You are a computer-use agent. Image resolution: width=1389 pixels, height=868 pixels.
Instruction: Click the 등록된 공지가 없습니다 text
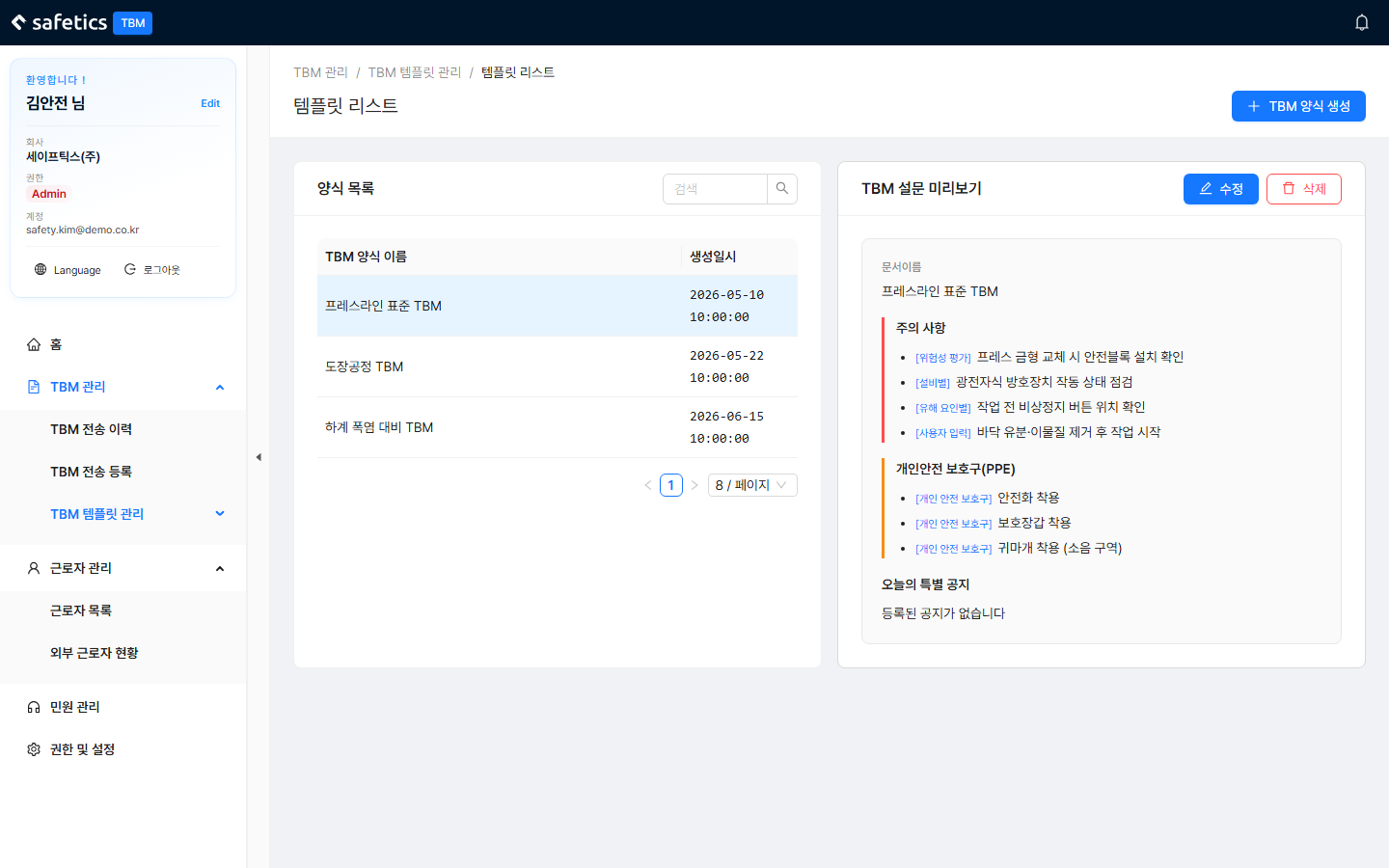pyautogui.click(x=943, y=613)
